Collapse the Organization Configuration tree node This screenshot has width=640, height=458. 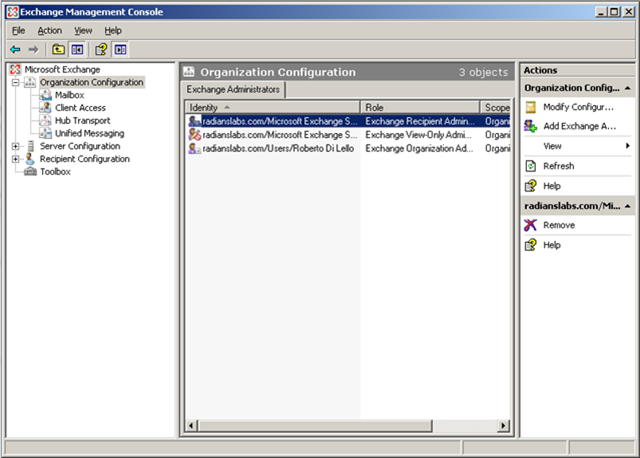pyautogui.click(x=16, y=83)
